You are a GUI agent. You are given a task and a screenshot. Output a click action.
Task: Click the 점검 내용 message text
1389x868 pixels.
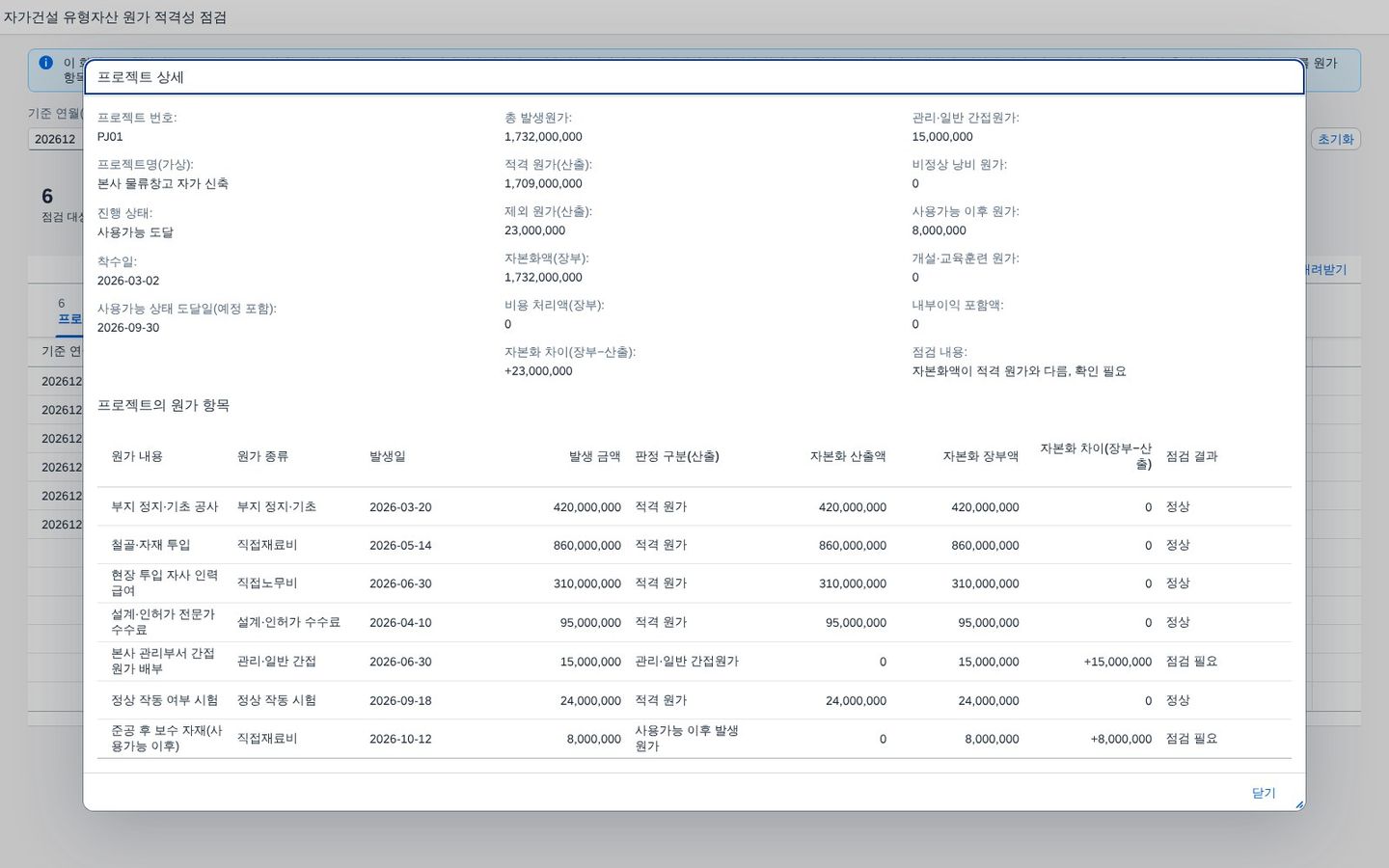pos(1020,371)
